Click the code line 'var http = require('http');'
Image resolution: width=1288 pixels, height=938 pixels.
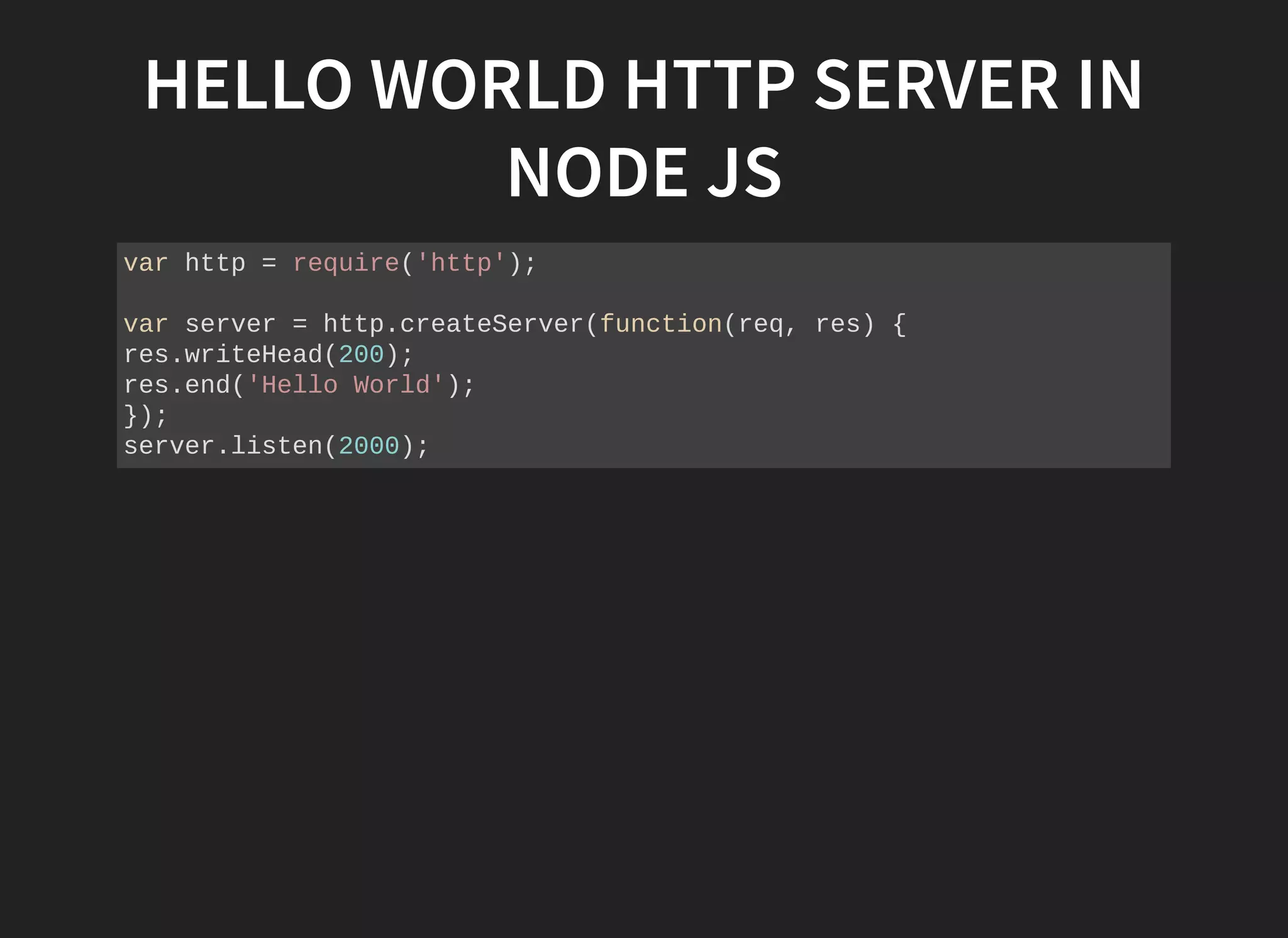coord(330,263)
